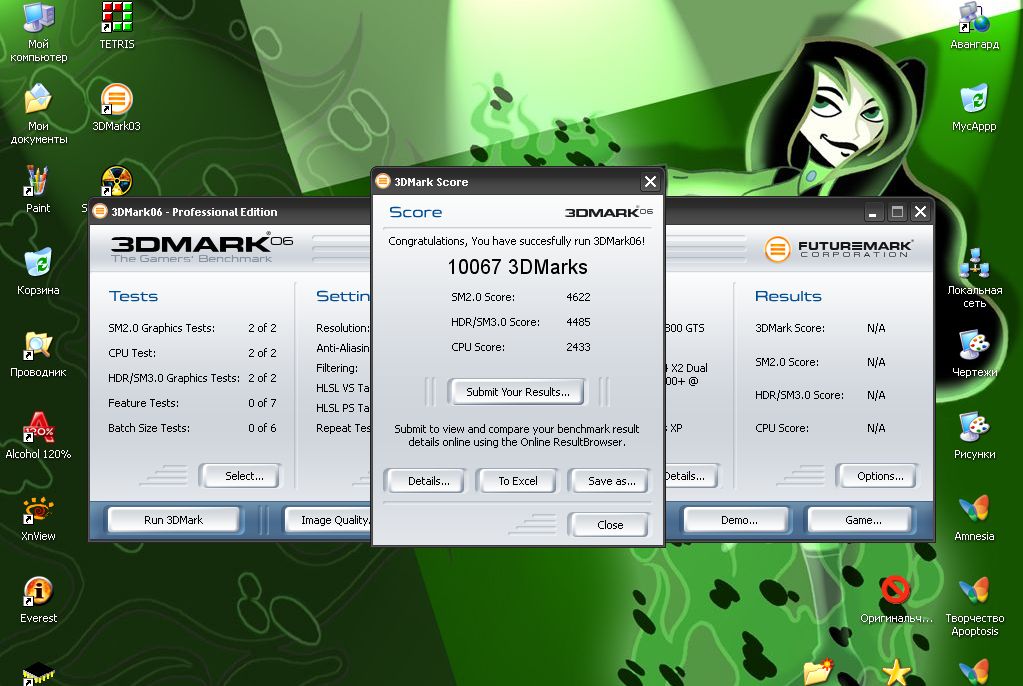Viewport: 1023px width, 686px height.
Task: Launch the XnView desktop shortcut
Action: [x=38, y=518]
